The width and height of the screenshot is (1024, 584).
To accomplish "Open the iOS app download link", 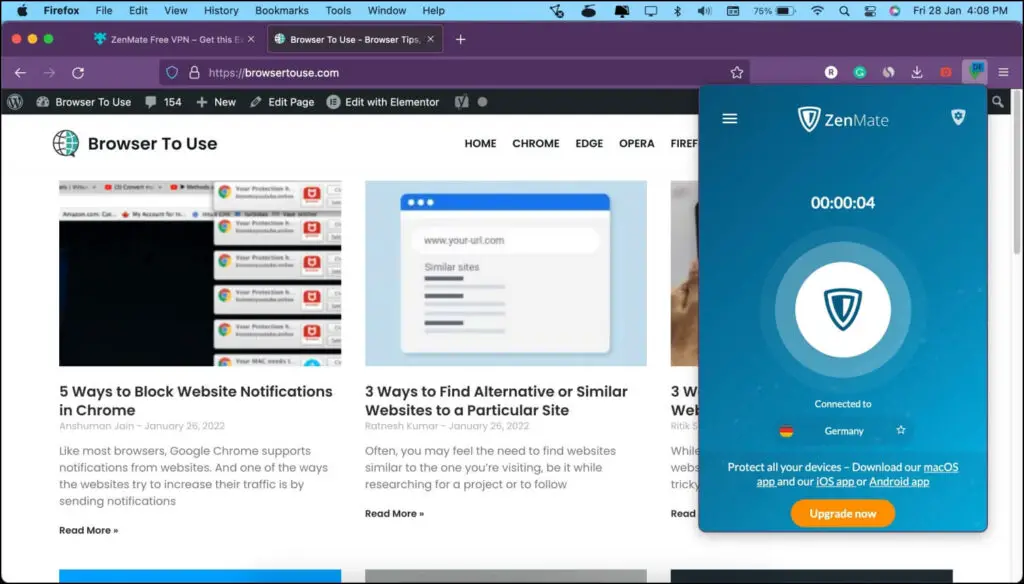I will click(835, 481).
